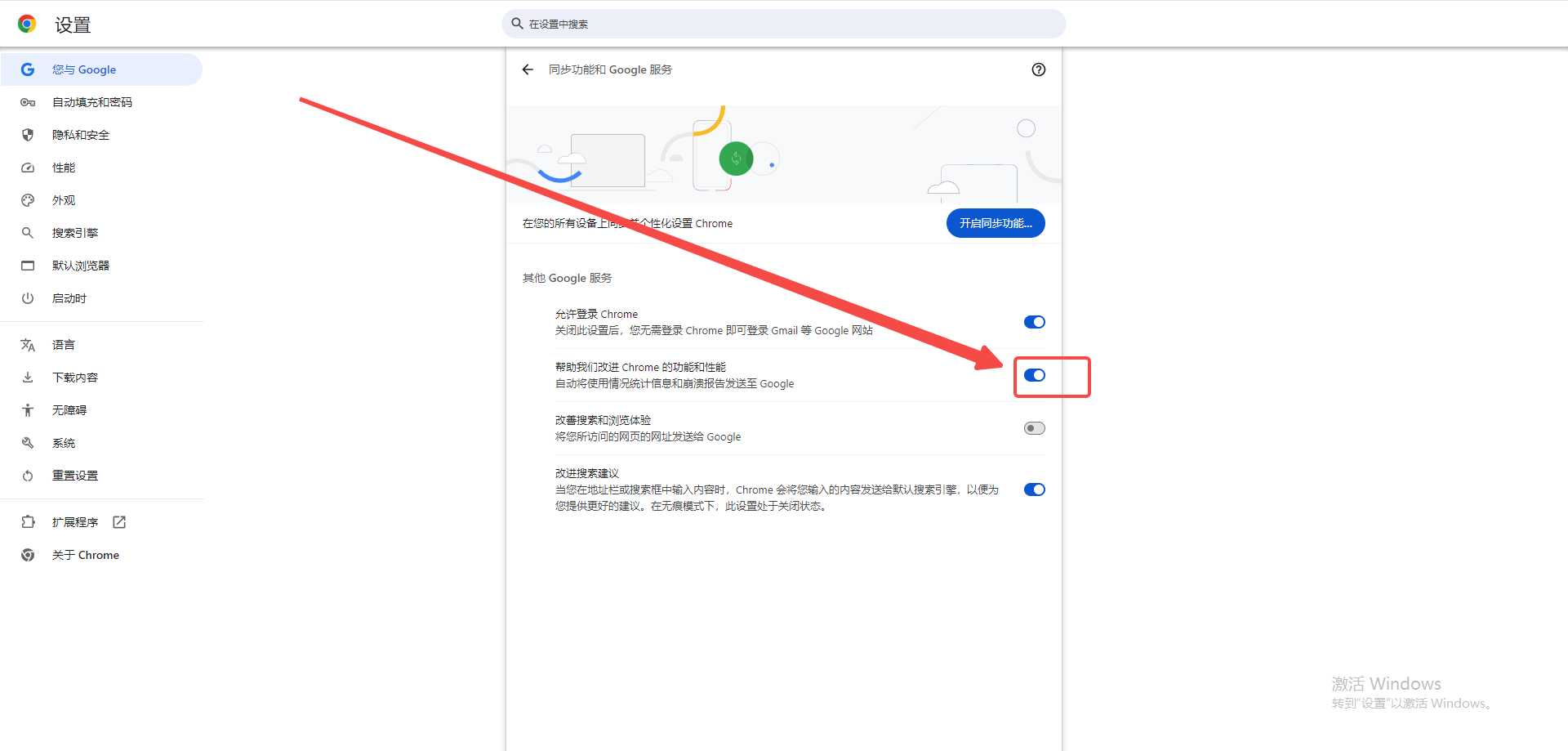
Task: Click 帮助我们改进 Chrome 的功能和性能 label
Action: (x=640, y=367)
